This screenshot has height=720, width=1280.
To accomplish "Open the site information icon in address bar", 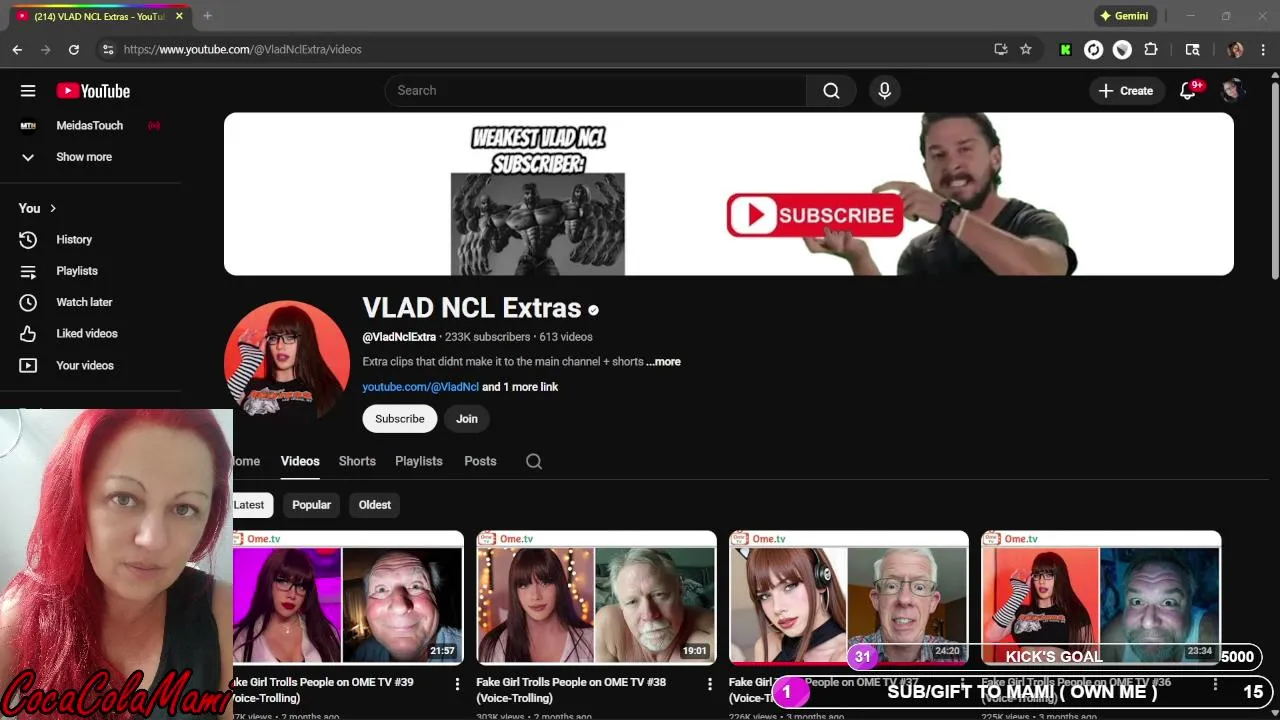I will coord(108,49).
